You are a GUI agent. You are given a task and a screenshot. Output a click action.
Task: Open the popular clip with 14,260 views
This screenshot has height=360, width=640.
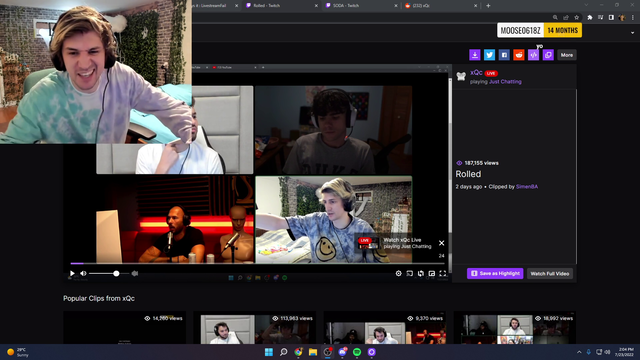coord(124,328)
